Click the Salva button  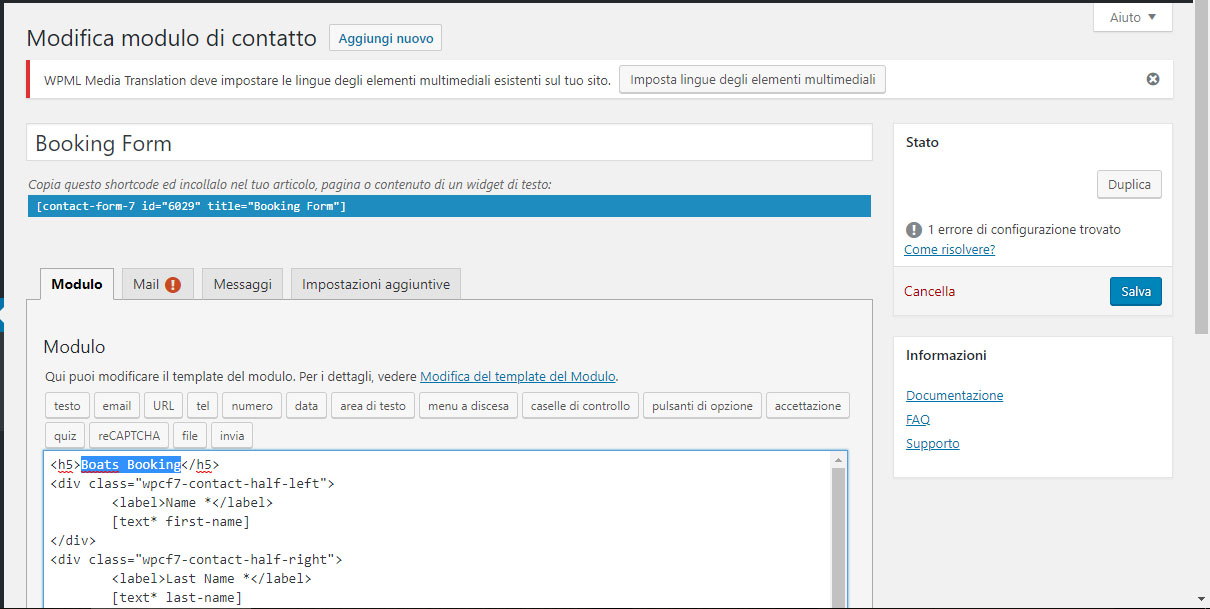point(1135,291)
